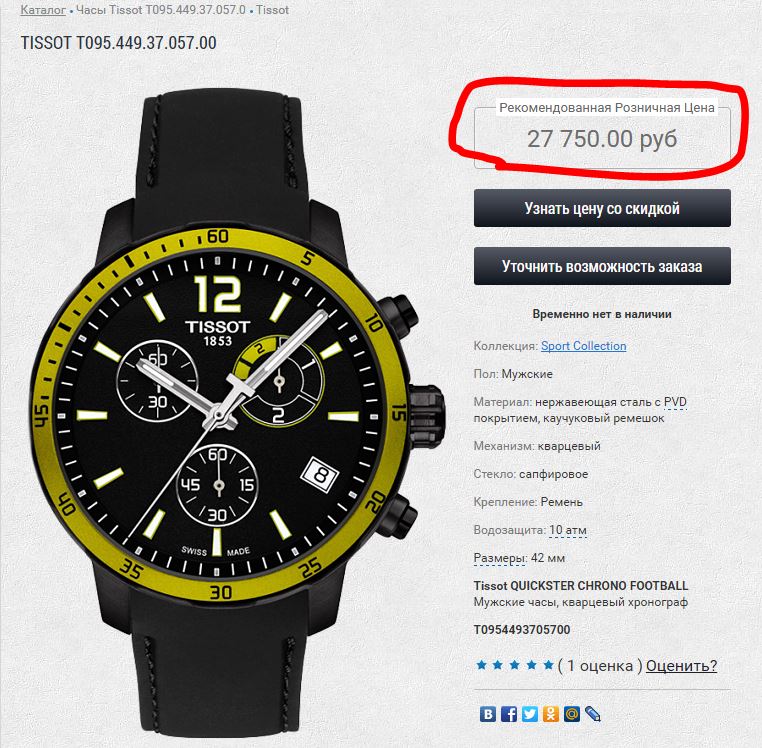The height and width of the screenshot is (748, 762).
Task: Click Уточнить возможность заказа button
Action: (x=602, y=266)
